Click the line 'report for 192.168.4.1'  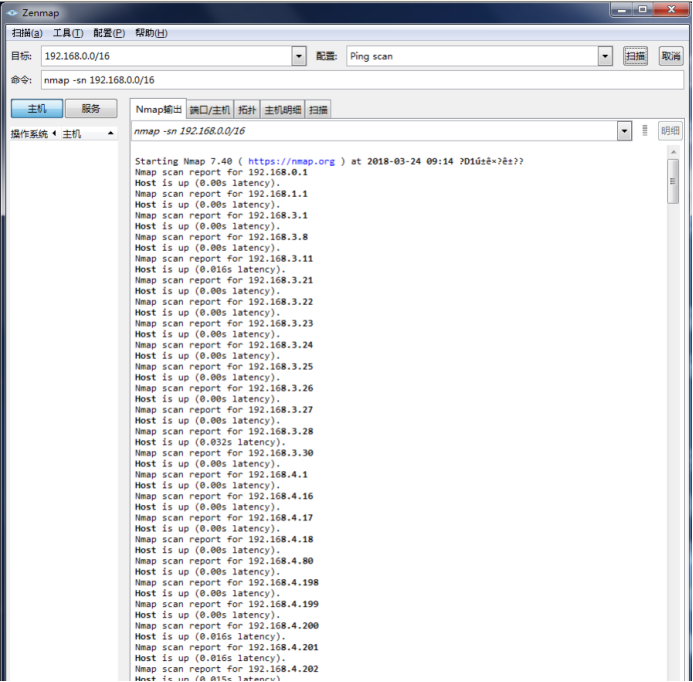(x=221, y=475)
